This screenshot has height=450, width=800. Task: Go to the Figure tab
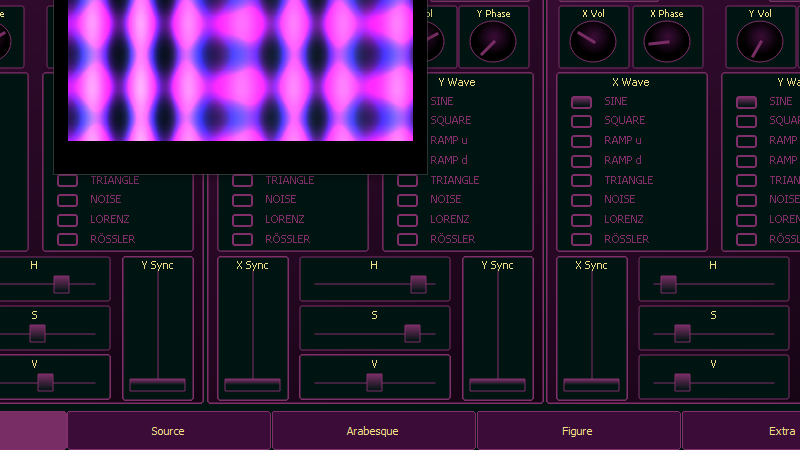tap(578, 431)
